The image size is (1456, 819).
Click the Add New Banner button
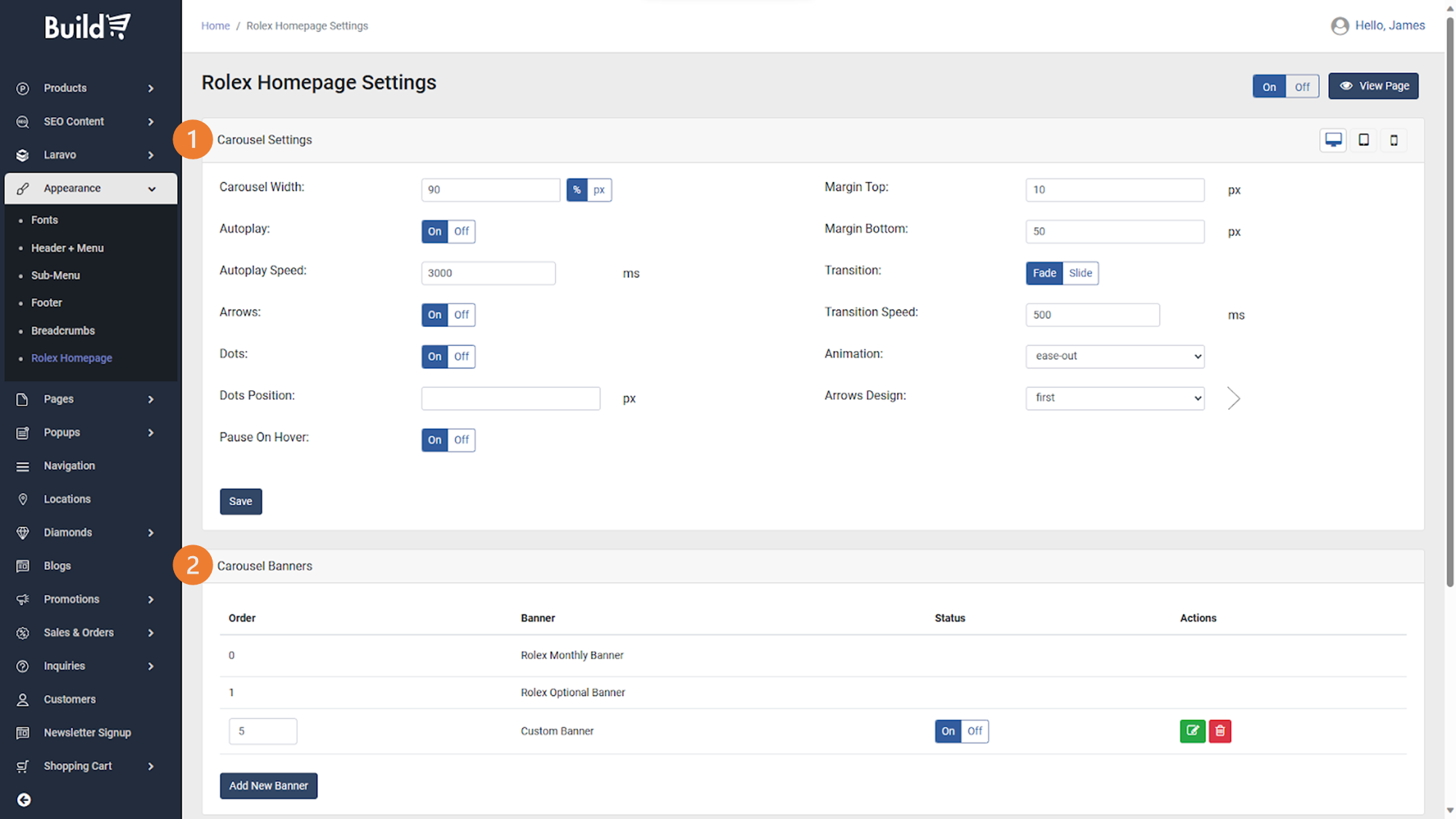pos(268,786)
